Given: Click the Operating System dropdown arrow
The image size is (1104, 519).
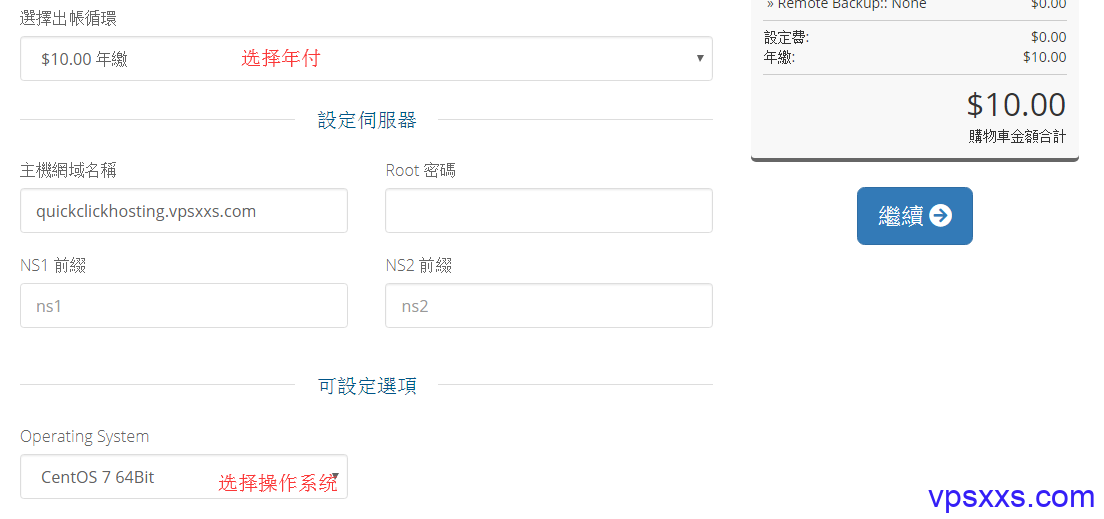Looking at the screenshot, I should (336, 477).
